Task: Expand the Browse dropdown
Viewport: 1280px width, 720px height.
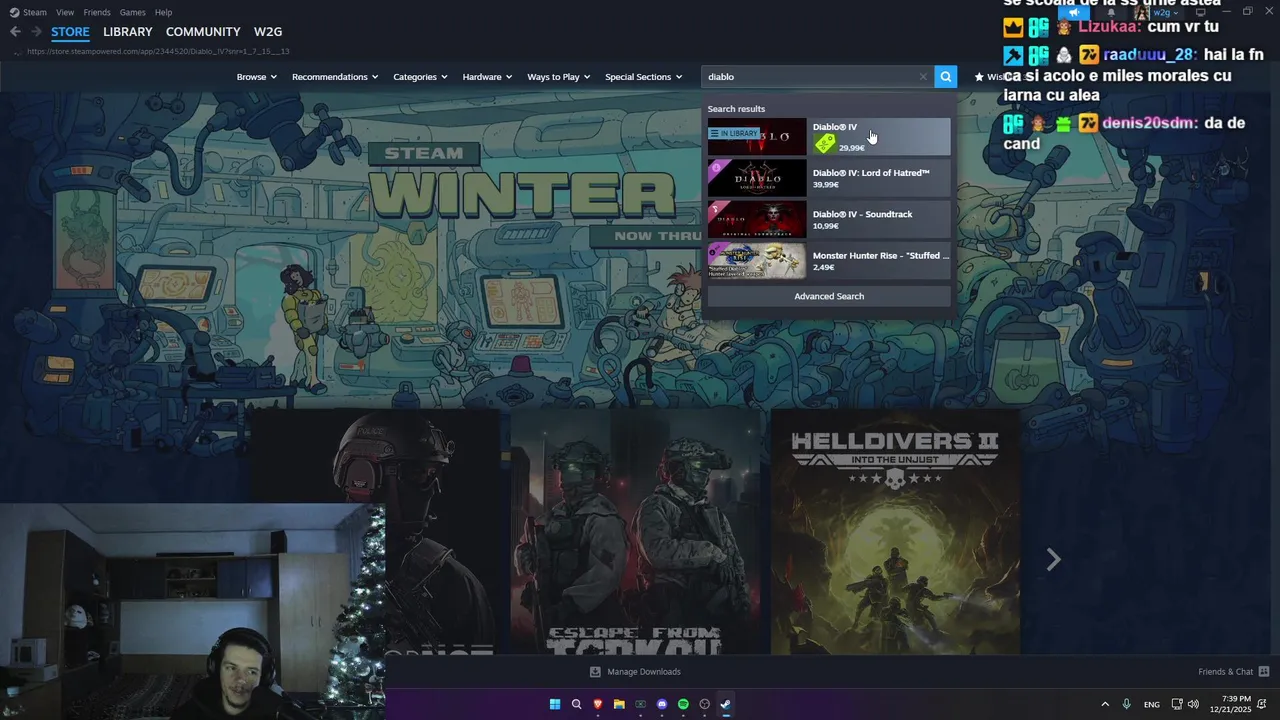Action: tap(257, 77)
